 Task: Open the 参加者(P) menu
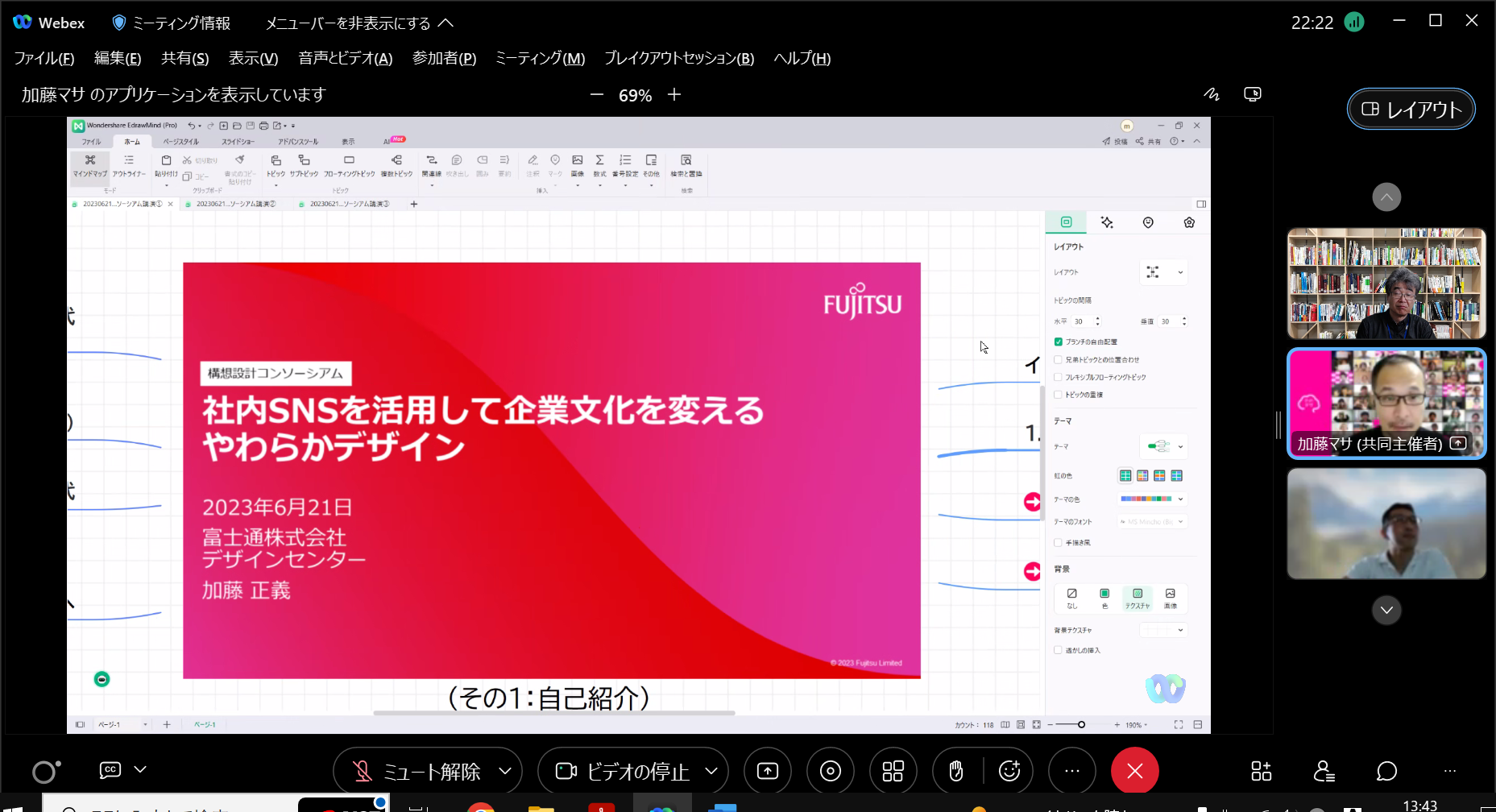tap(444, 58)
